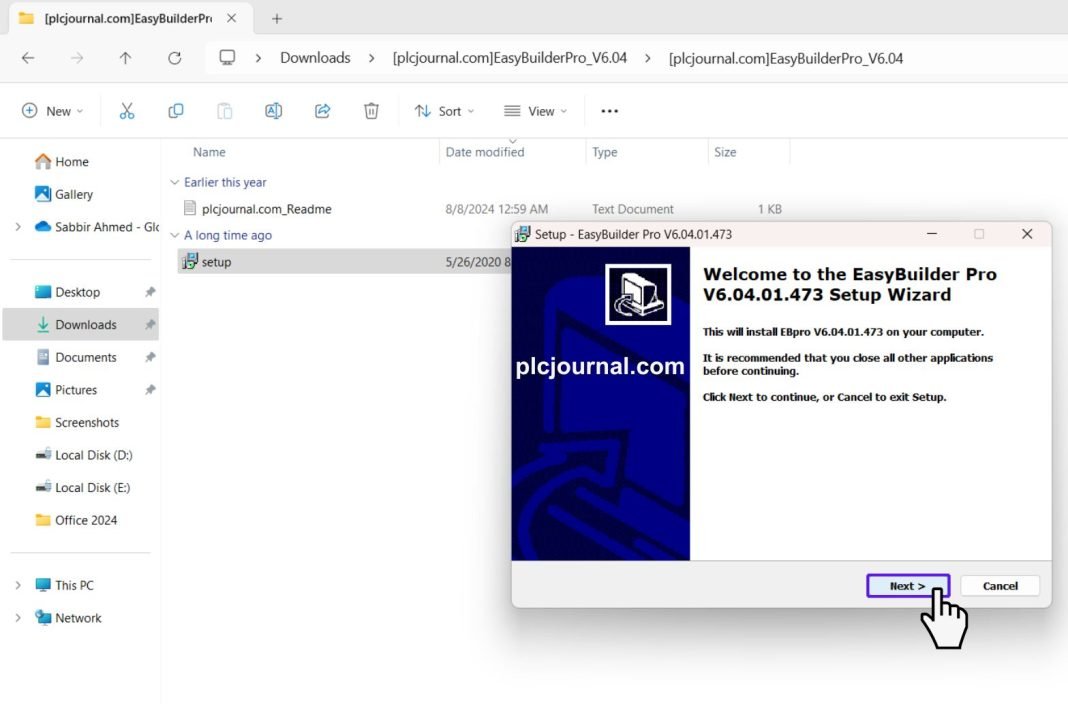This screenshot has height=704, width=1068.
Task: Click the Delete trash icon
Action: point(371,110)
